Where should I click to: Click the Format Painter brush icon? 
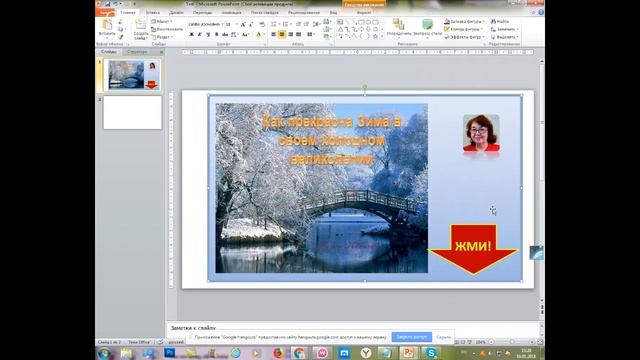tap(120, 37)
